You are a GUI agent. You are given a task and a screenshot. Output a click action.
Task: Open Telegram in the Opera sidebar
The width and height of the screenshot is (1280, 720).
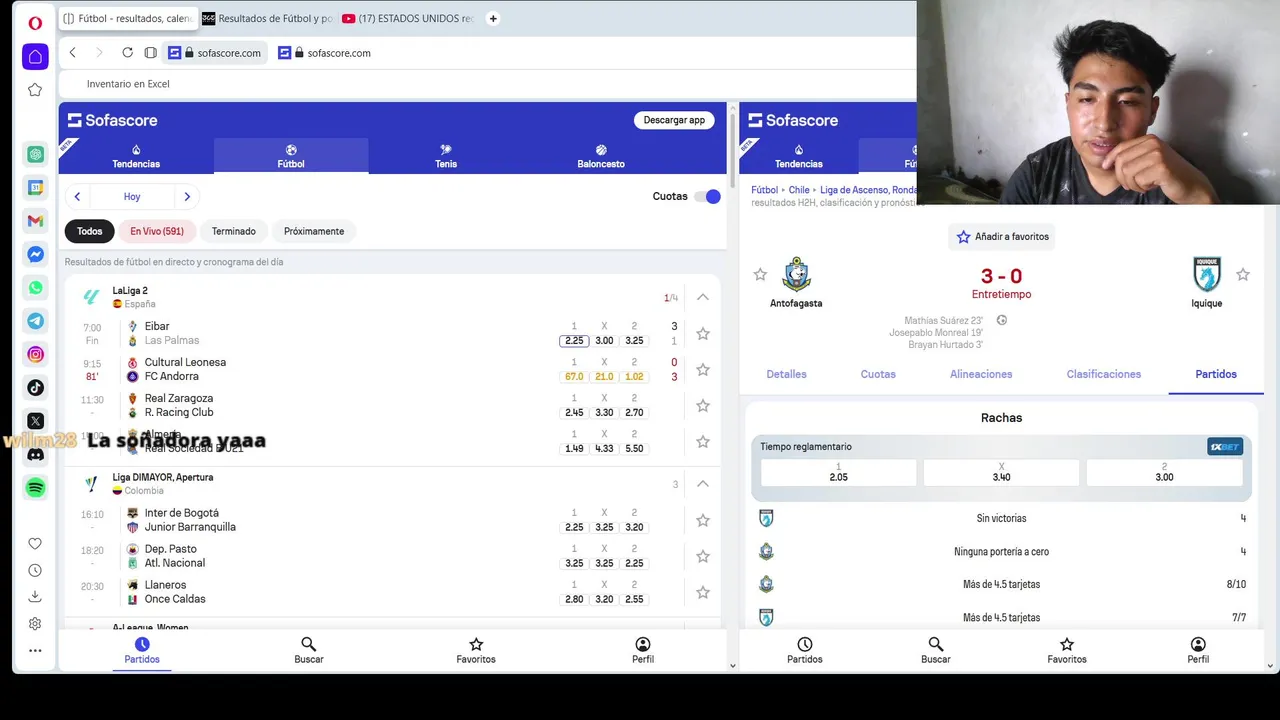[x=35, y=321]
